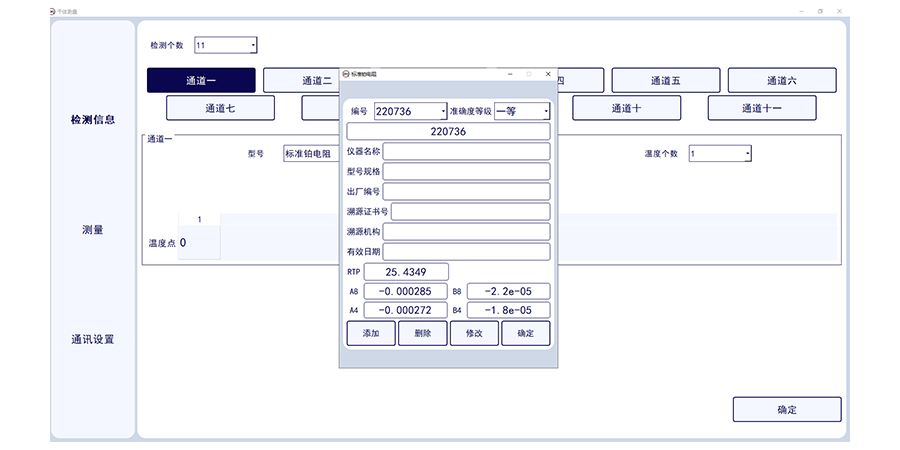
Task: Switch to 通道一 channel tab
Action: pos(201,80)
